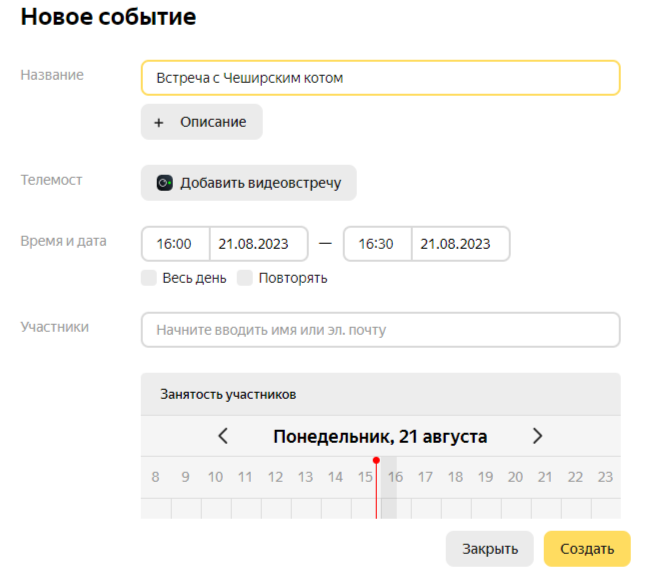Screen dimensions: 651x572
Task: Focus the Участники input field
Action: coord(381,330)
